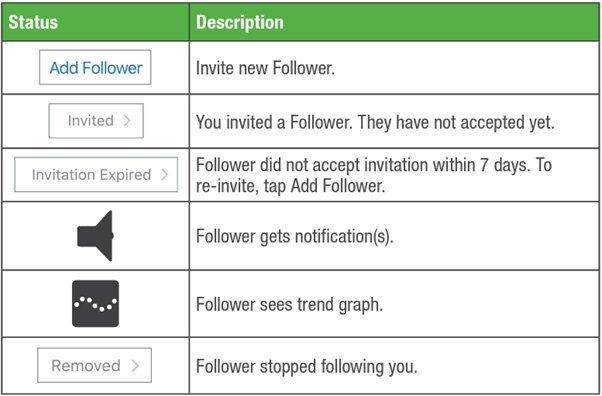This screenshot has height=396, width=602.
Task: Select the Removed status button
Action: click(x=94, y=365)
